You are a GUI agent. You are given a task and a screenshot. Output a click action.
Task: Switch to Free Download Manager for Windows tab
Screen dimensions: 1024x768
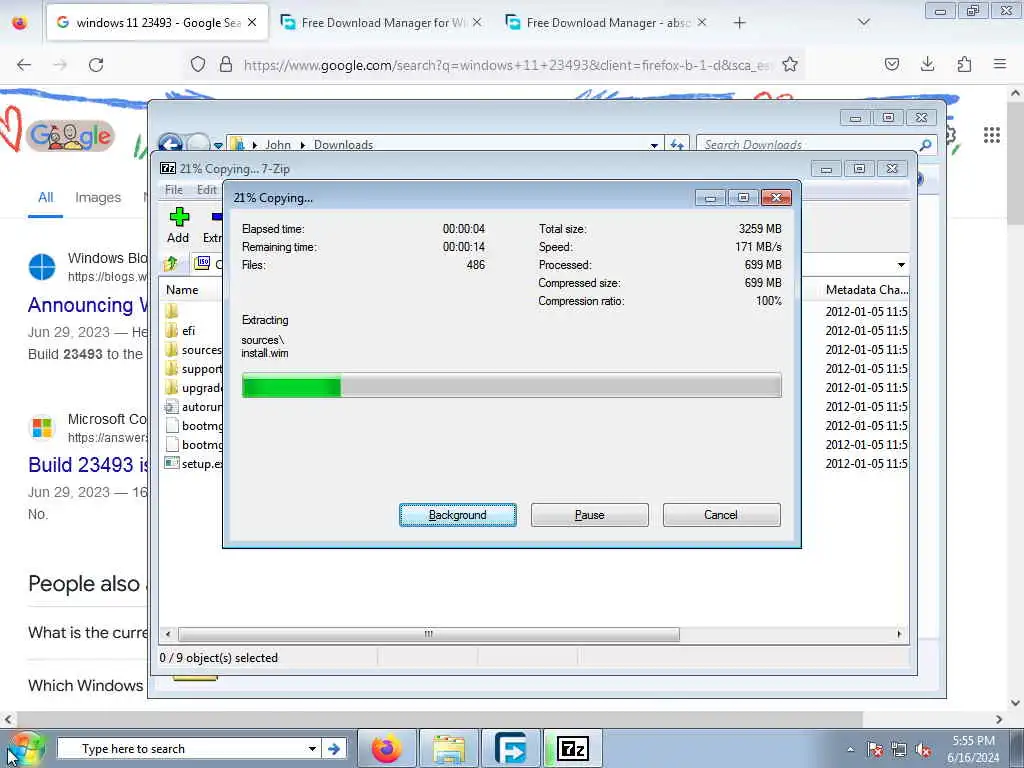click(x=381, y=22)
